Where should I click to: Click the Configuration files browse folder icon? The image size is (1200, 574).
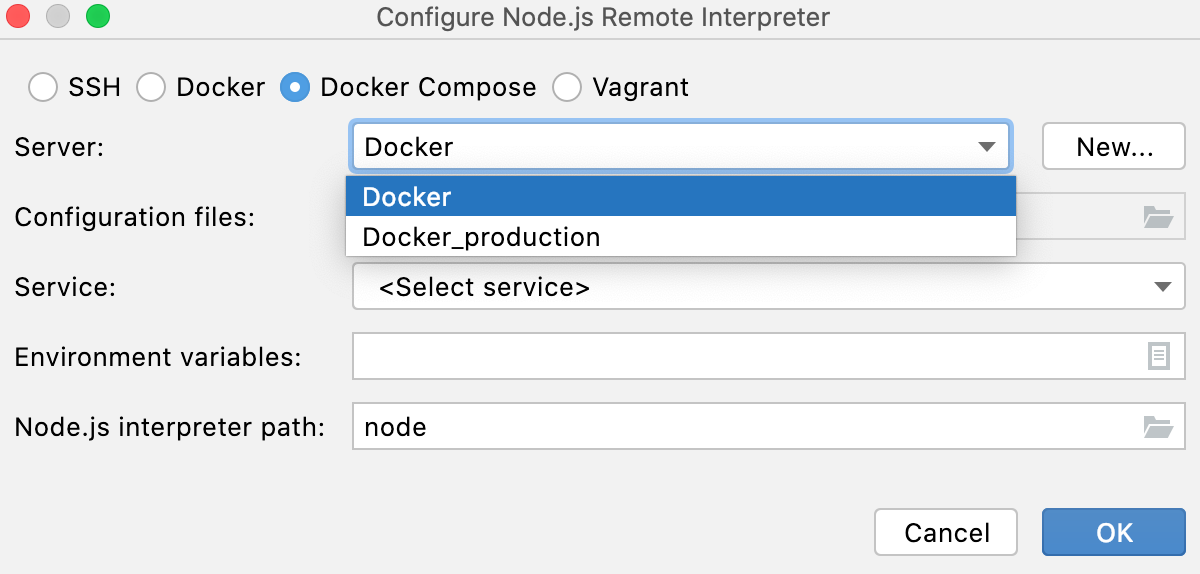tap(1157, 217)
